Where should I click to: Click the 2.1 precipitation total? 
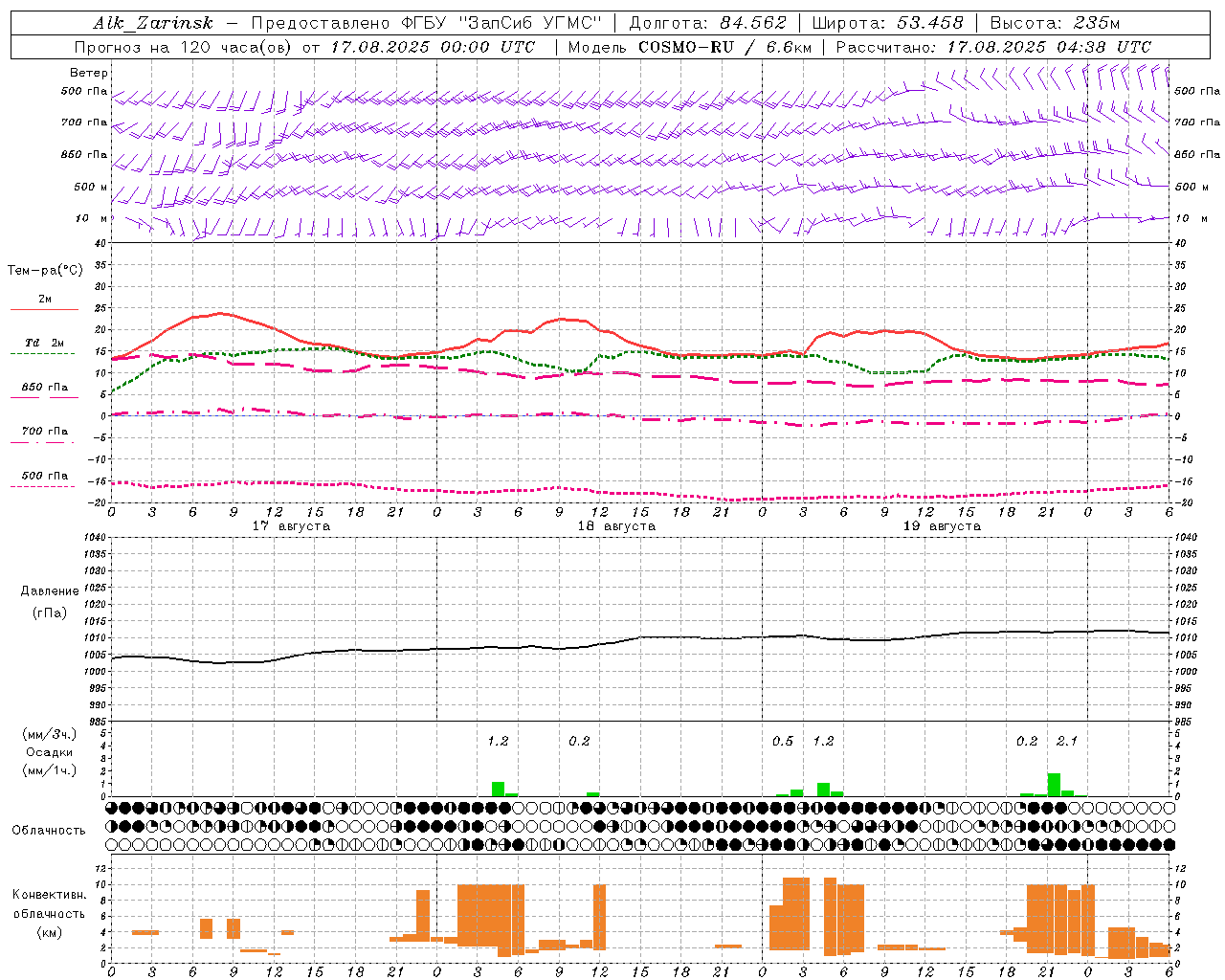pyautogui.click(x=1067, y=741)
